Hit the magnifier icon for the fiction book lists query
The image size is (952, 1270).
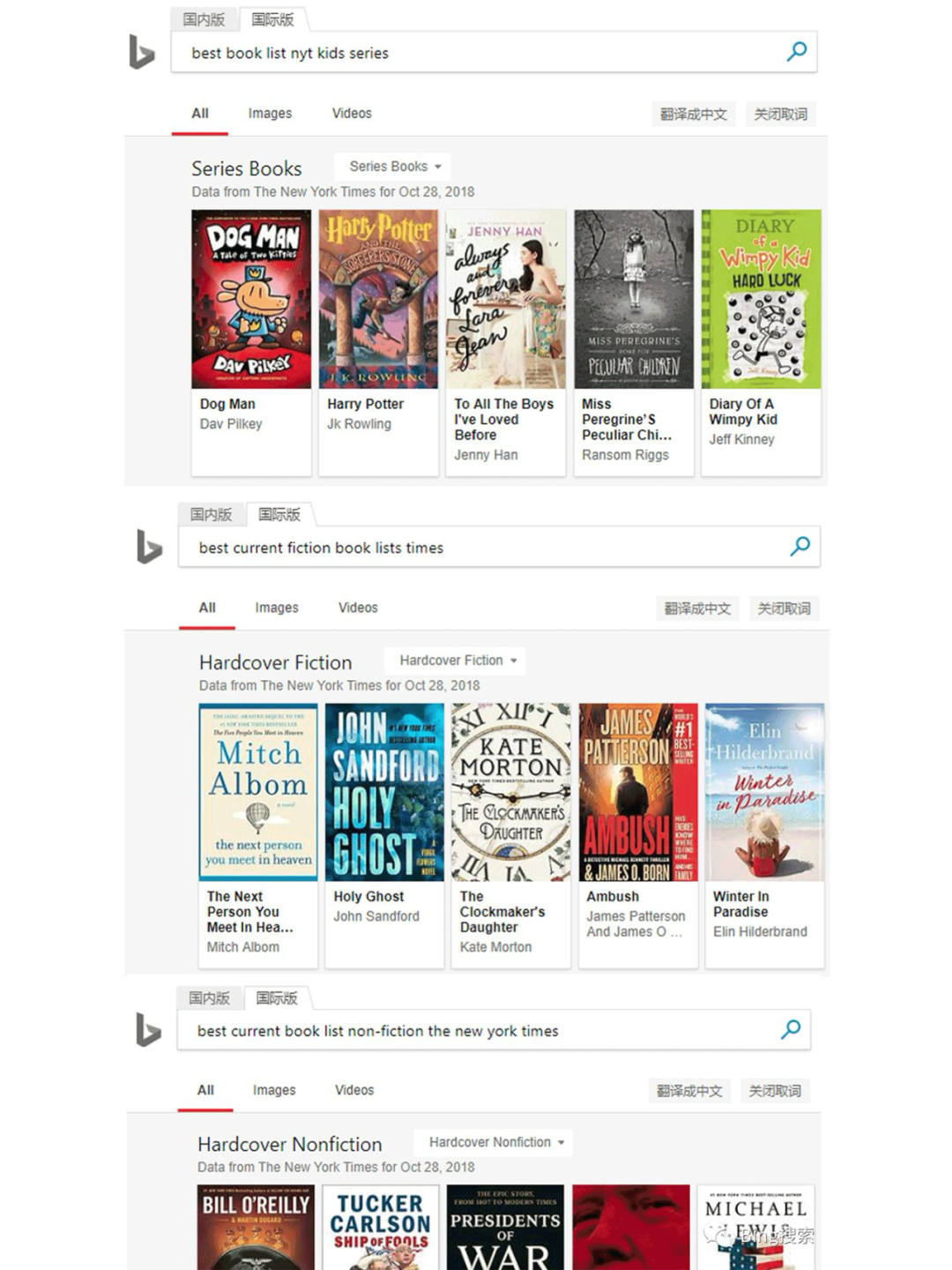coord(800,547)
